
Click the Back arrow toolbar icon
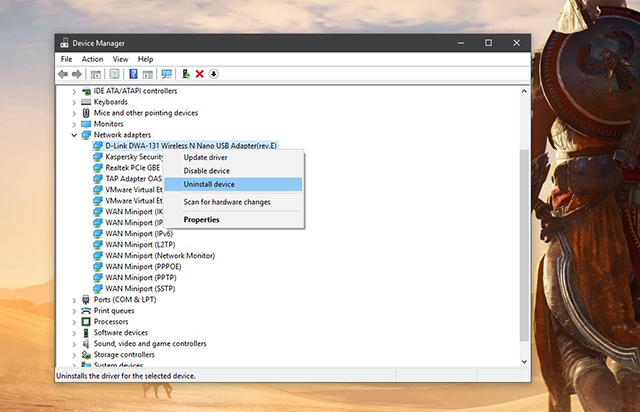(64, 74)
